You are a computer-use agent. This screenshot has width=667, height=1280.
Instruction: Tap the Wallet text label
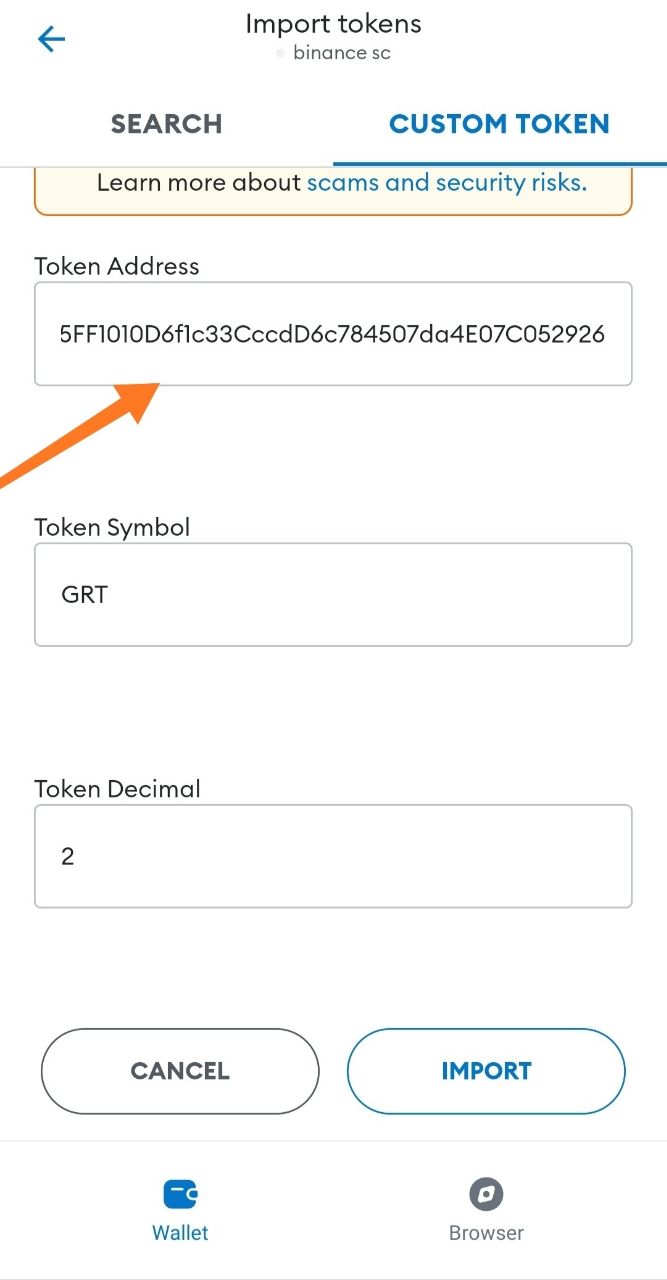click(x=180, y=1233)
